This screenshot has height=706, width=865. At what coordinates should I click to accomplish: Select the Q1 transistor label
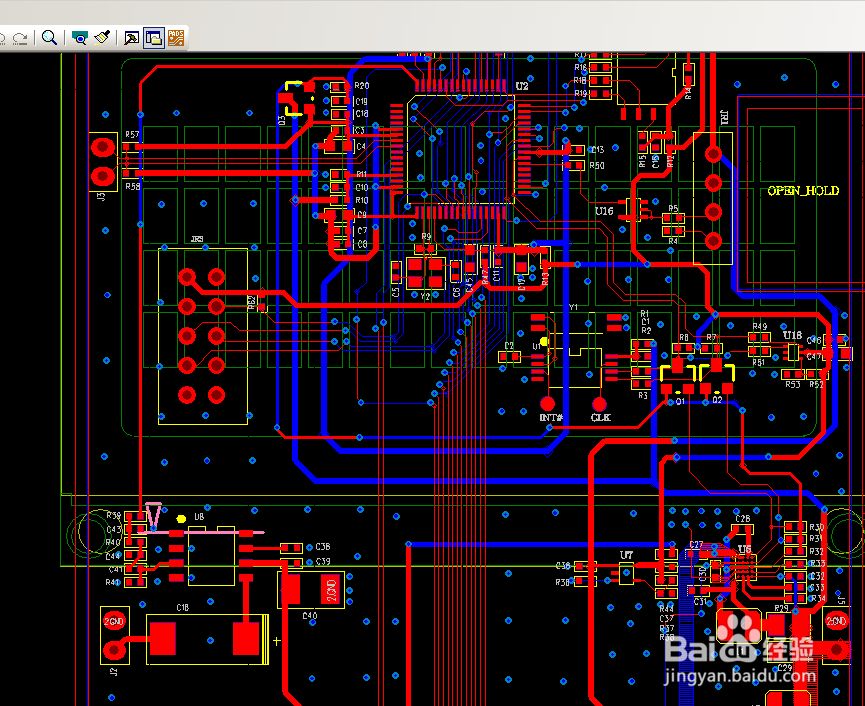pyautogui.click(x=680, y=401)
